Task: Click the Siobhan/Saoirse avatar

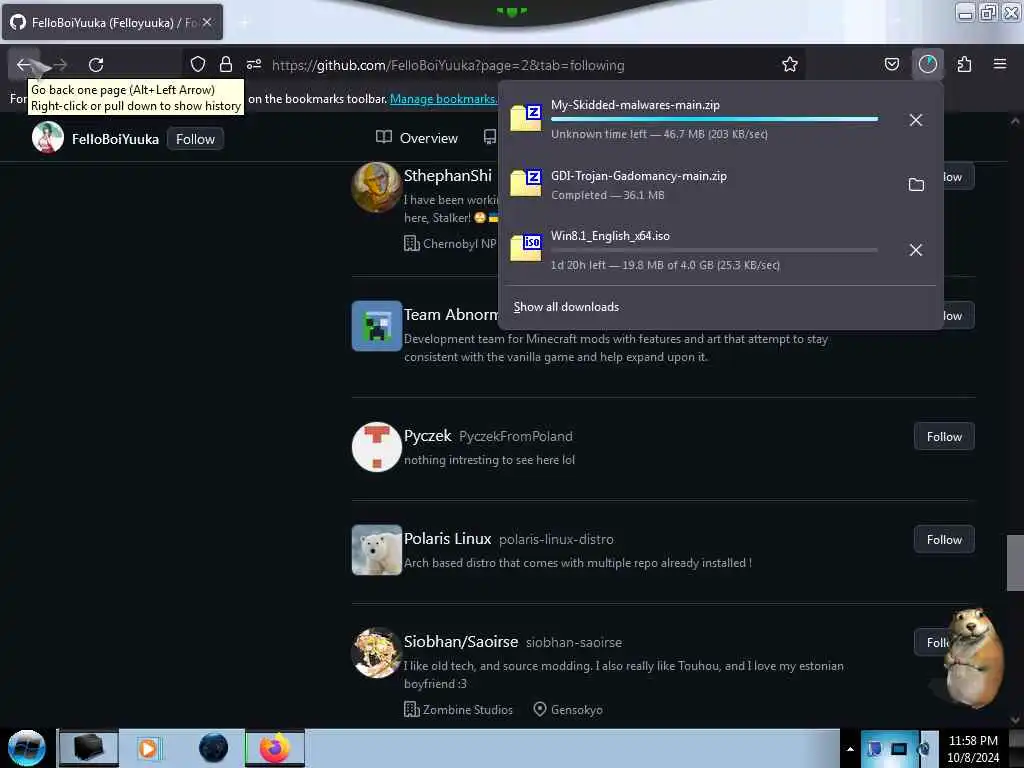Action: pos(376,653)
